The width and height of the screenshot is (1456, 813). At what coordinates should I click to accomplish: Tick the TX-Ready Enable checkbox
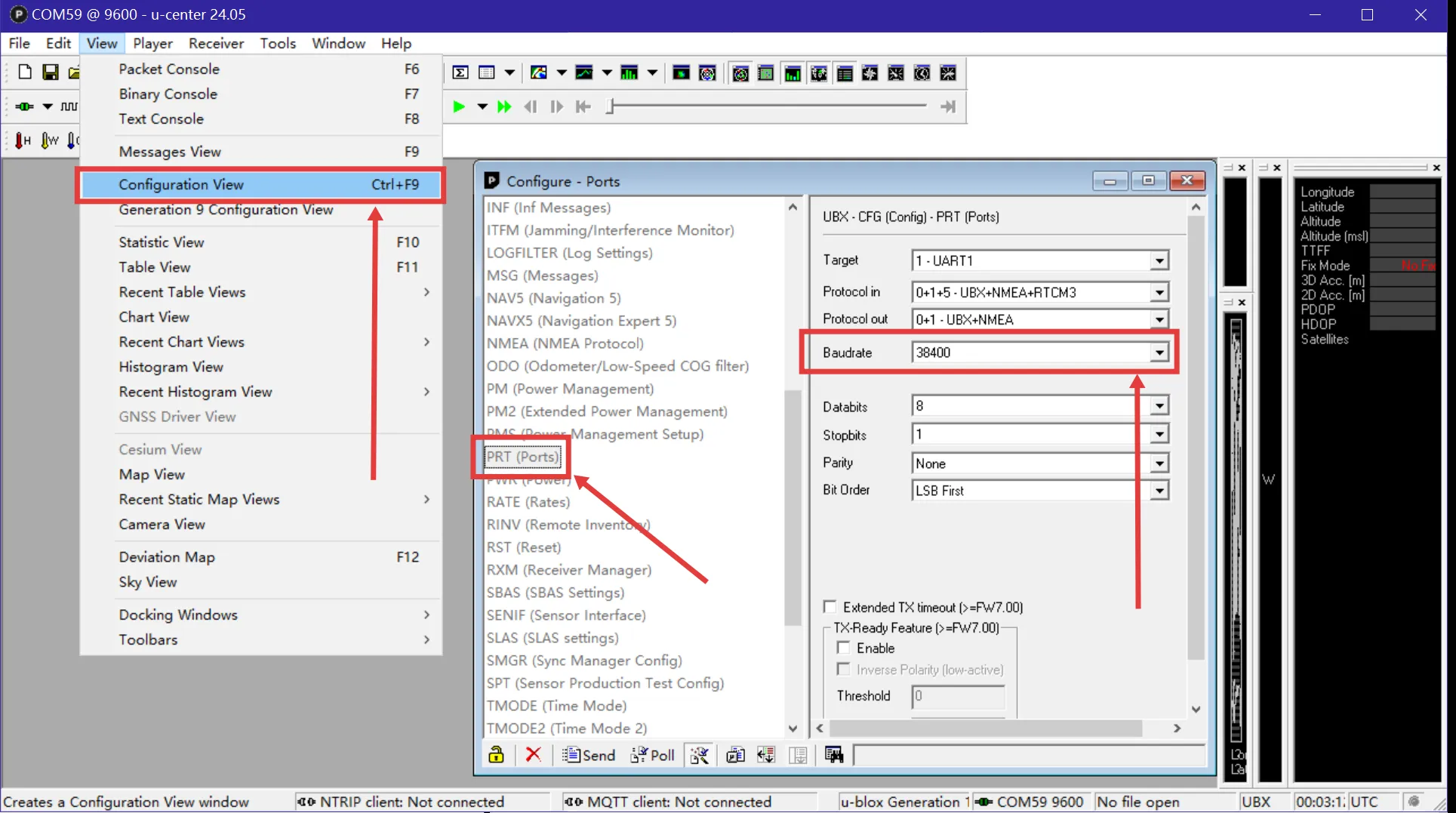click(844, 648)
